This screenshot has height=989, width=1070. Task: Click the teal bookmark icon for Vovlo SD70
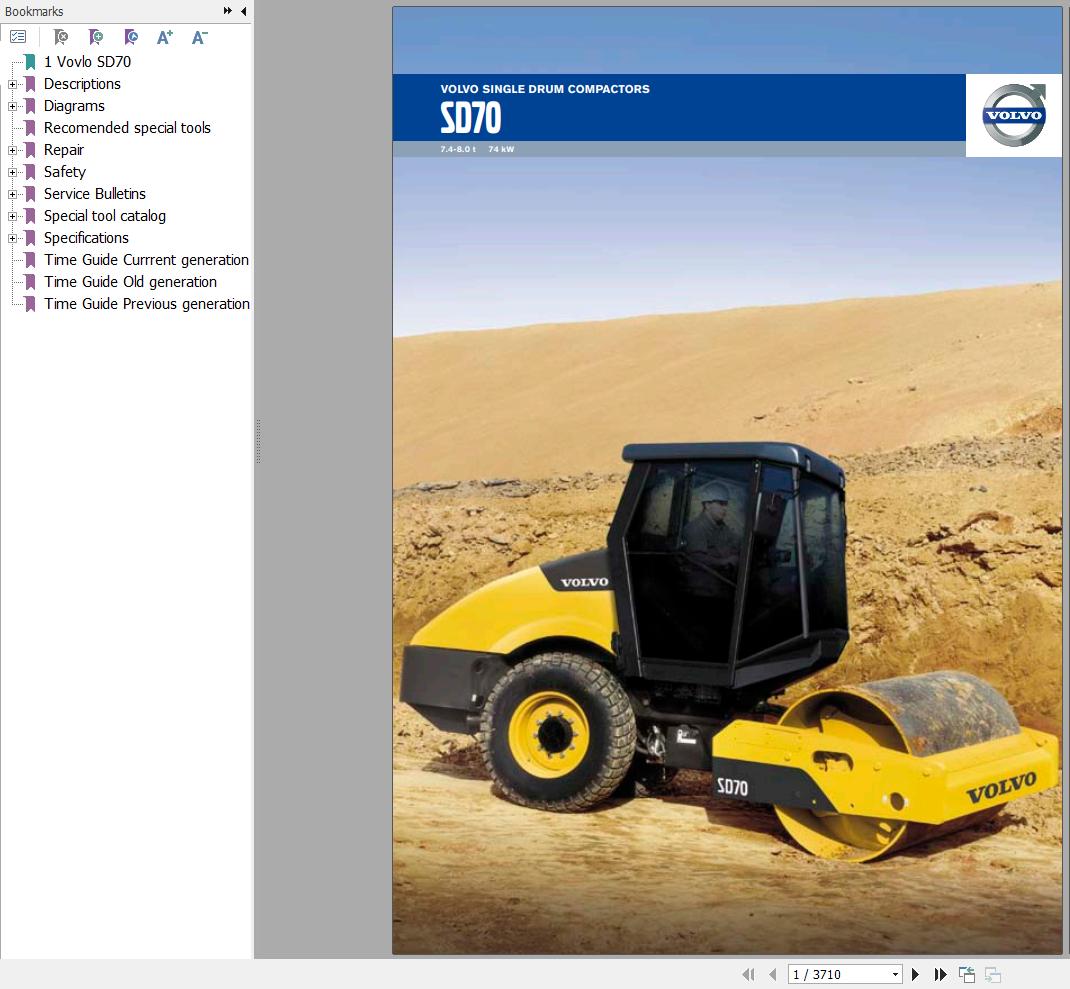pyautogui.click(x=30, y=62)
